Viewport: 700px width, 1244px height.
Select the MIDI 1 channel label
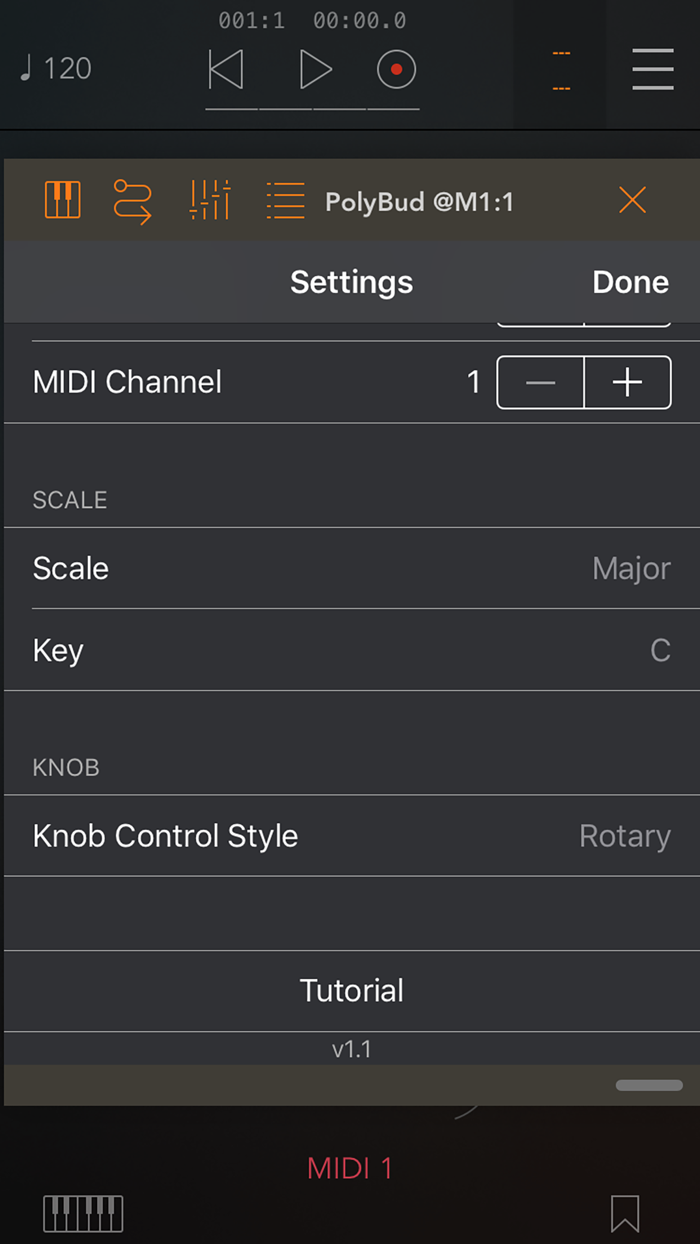click(x=349, y=1168)
